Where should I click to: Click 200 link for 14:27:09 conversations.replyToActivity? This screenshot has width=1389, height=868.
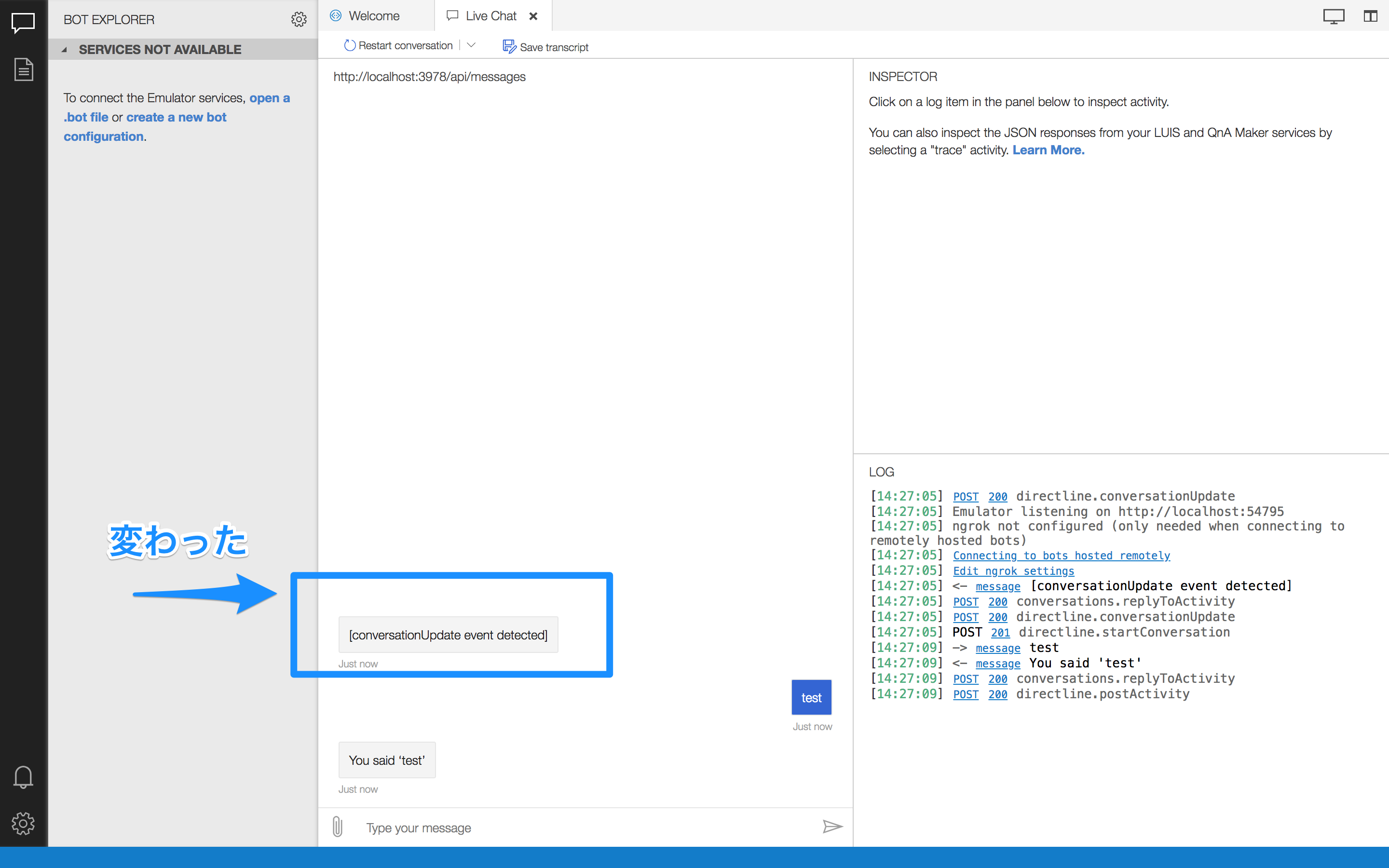[x=997, y=678]
